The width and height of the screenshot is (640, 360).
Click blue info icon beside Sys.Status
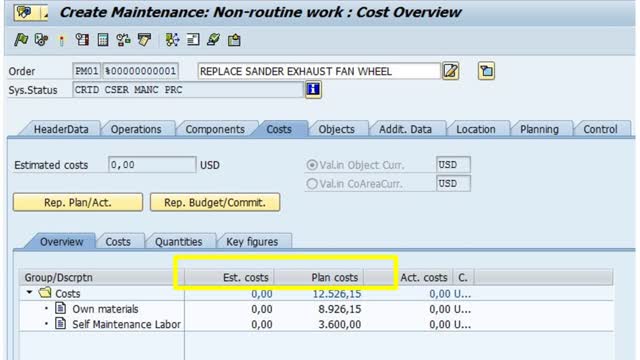click(x=313, y=89)
